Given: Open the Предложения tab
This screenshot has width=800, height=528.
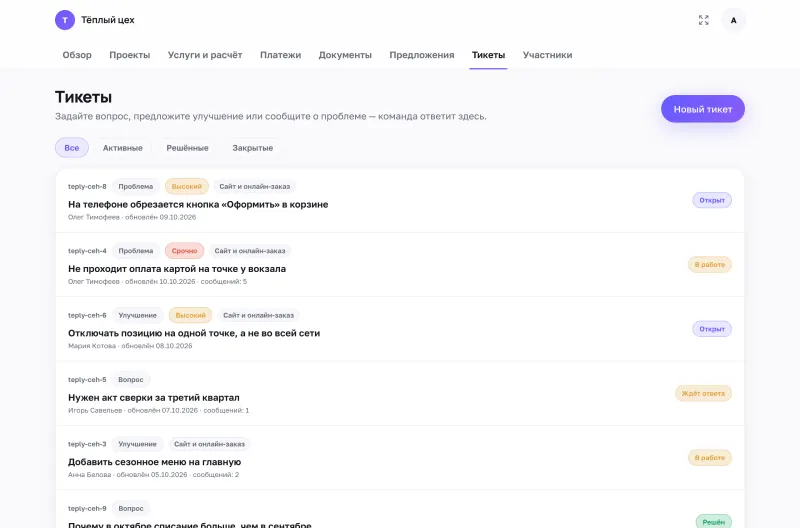Looking at the screenshot, I should [422, 55].
